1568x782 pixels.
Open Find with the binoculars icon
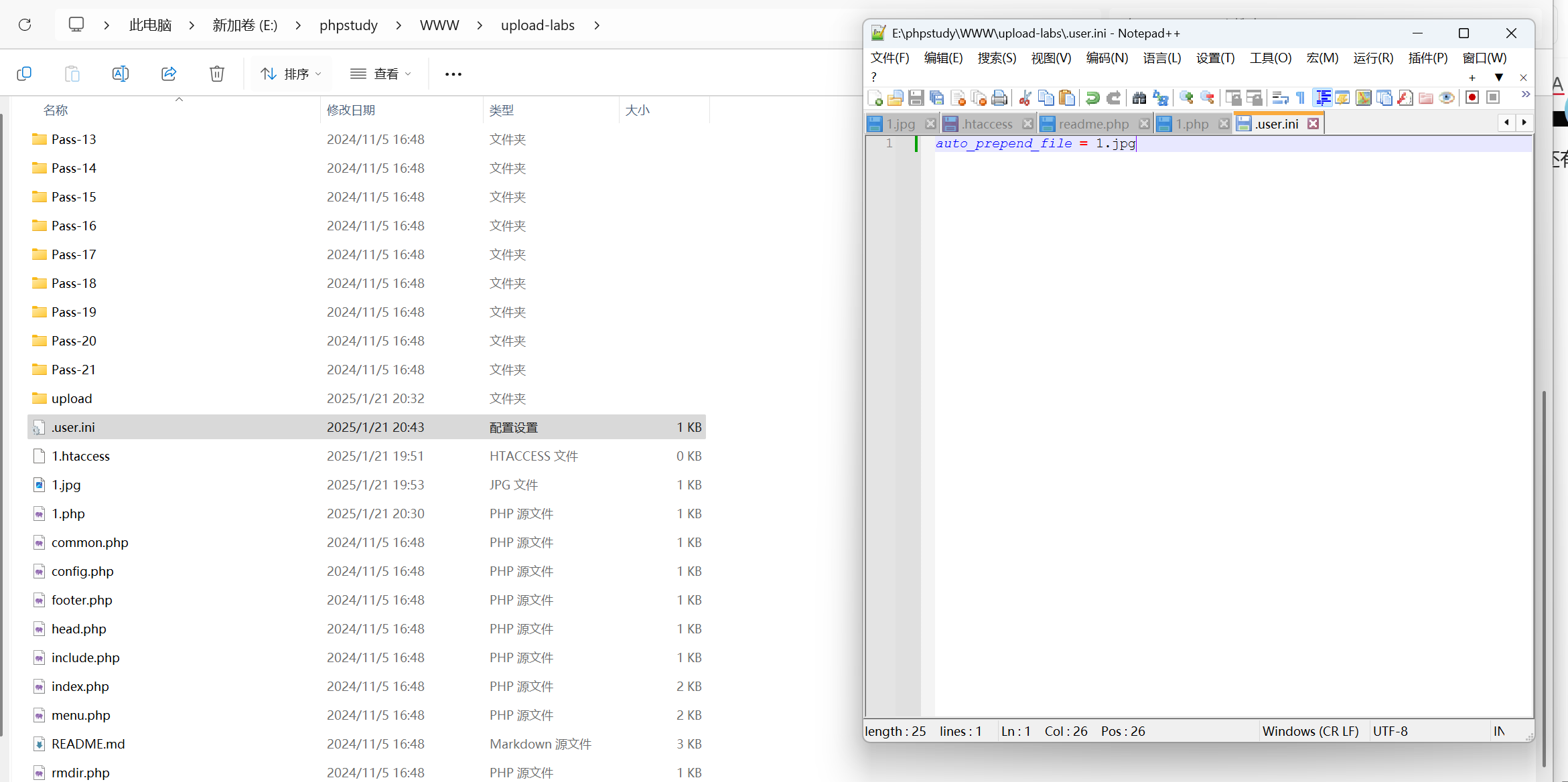1139,98
